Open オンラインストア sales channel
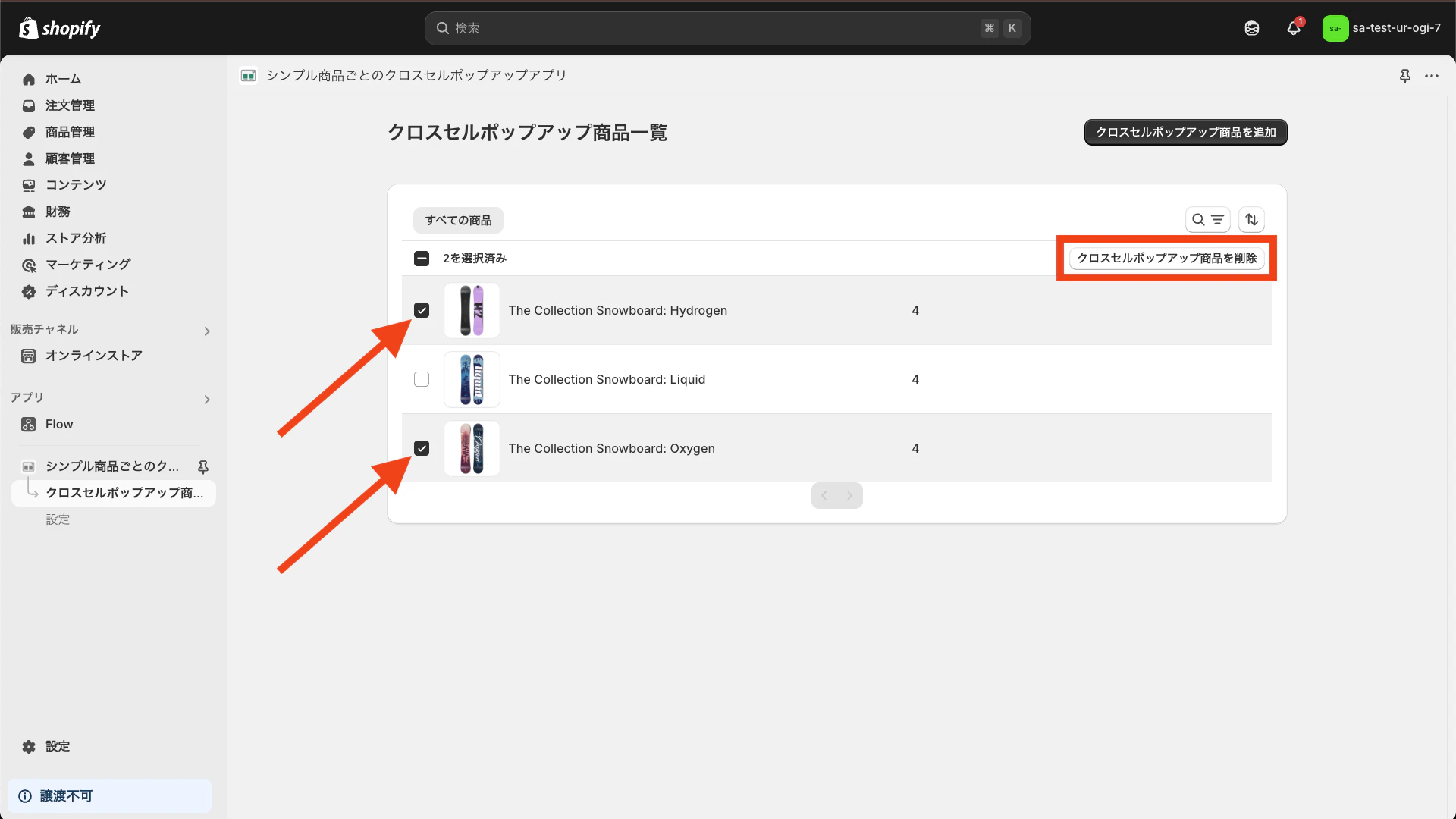 pos(94,356)
